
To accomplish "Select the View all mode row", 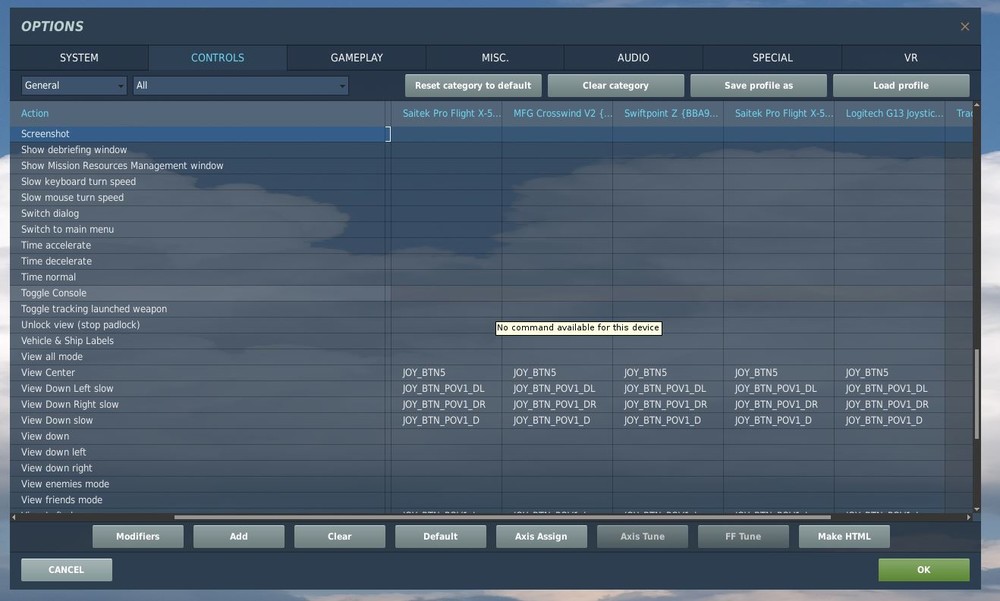I will click(x=197, y=357).
